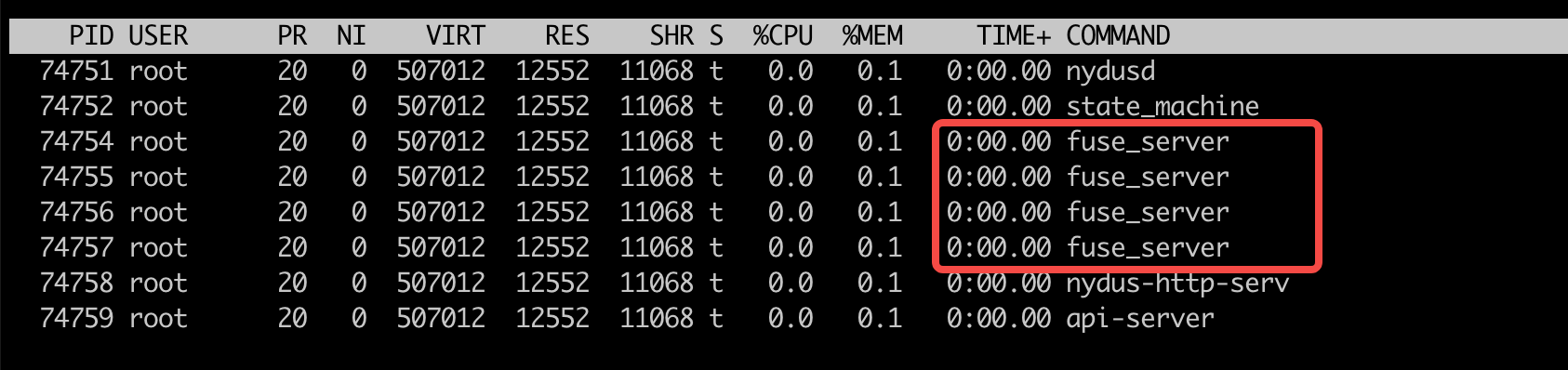Select PID 74755 in the list
This screenshot has width=1568, height=370.
point(76,177)
